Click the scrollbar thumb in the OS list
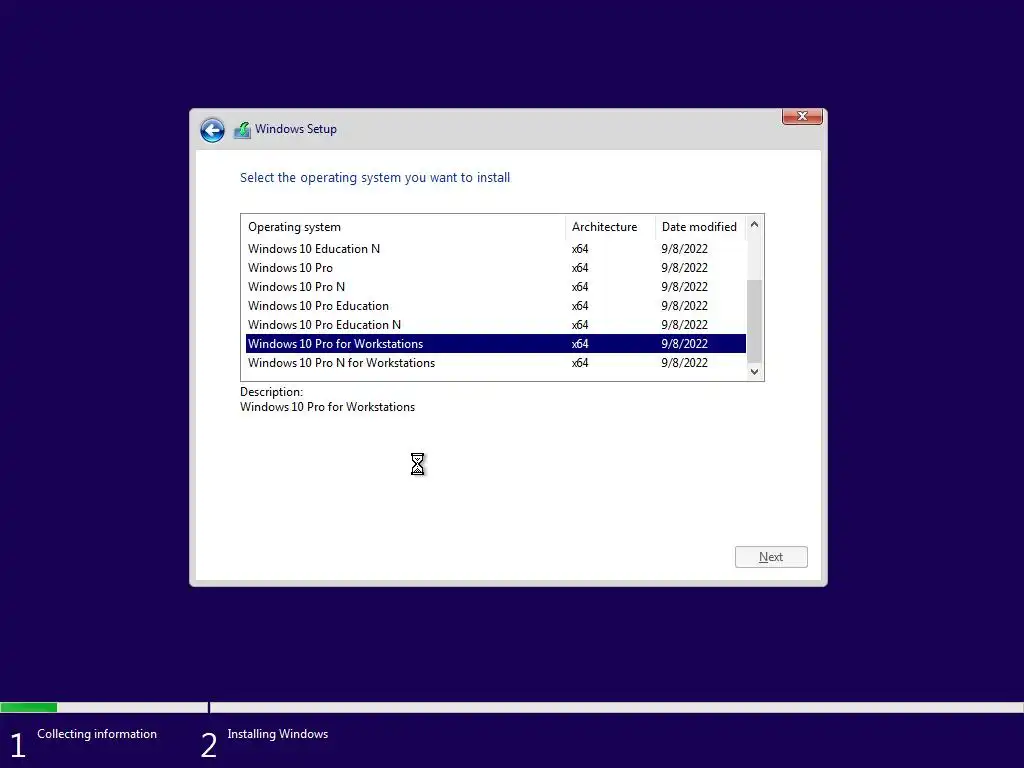Image resolution: width=1024 pixels, height=768 pixels. [x=754, y=321]
